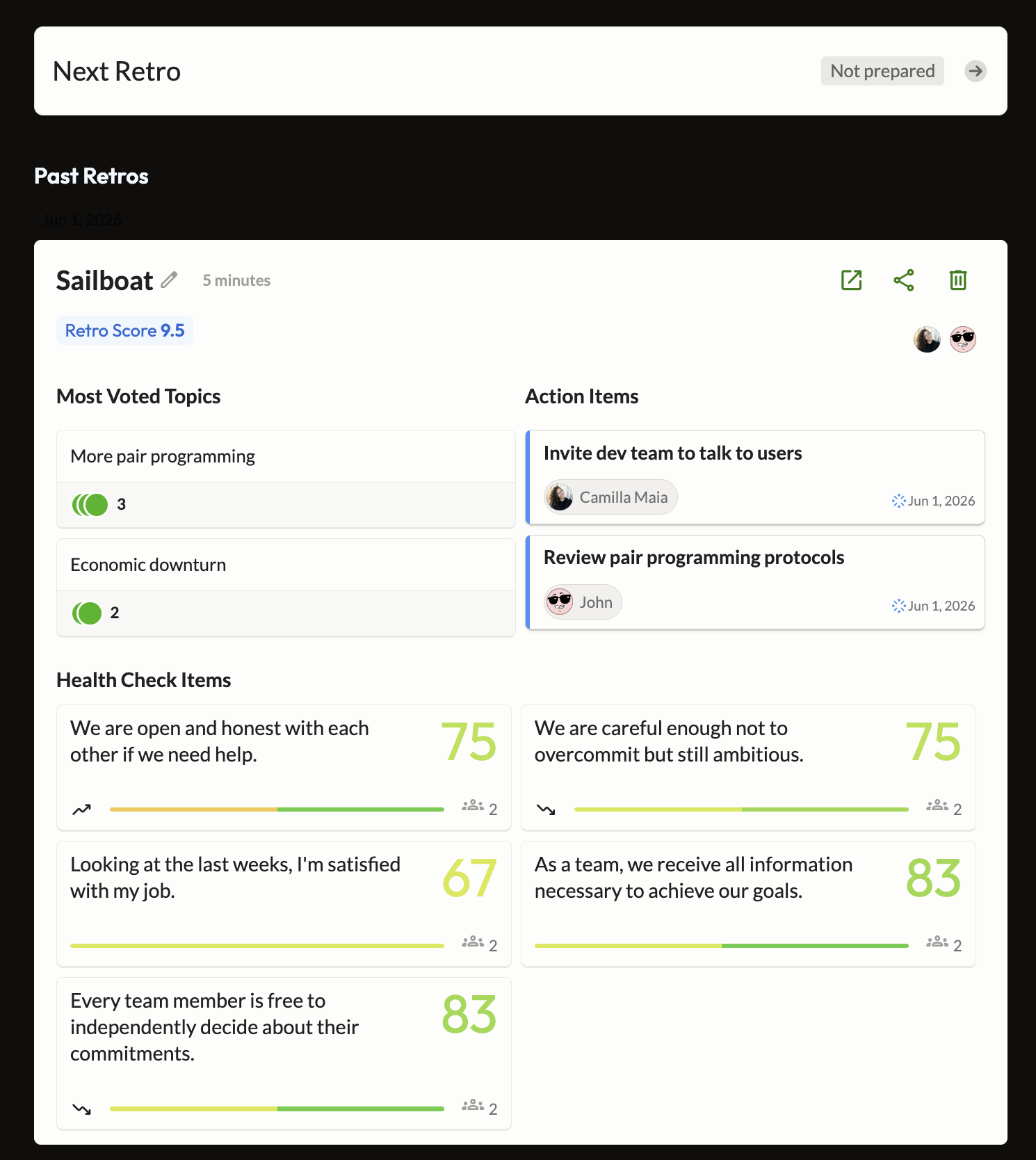Edit the Sailboat retro name pencil icon
Image resolution: width=1036 pixels, height=1160 pixels.
click(x=169, y=280)
